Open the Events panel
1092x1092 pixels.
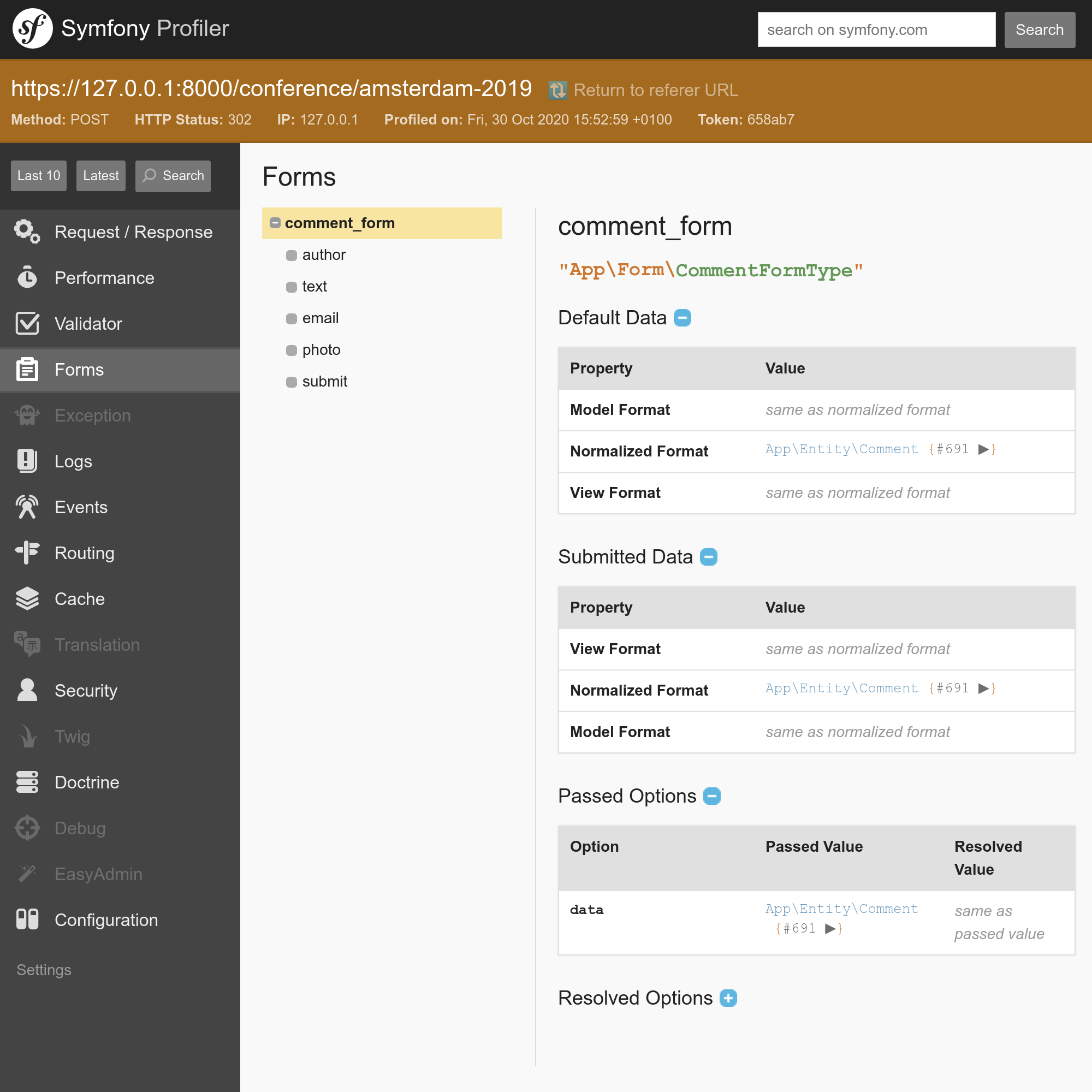[120, 507]
